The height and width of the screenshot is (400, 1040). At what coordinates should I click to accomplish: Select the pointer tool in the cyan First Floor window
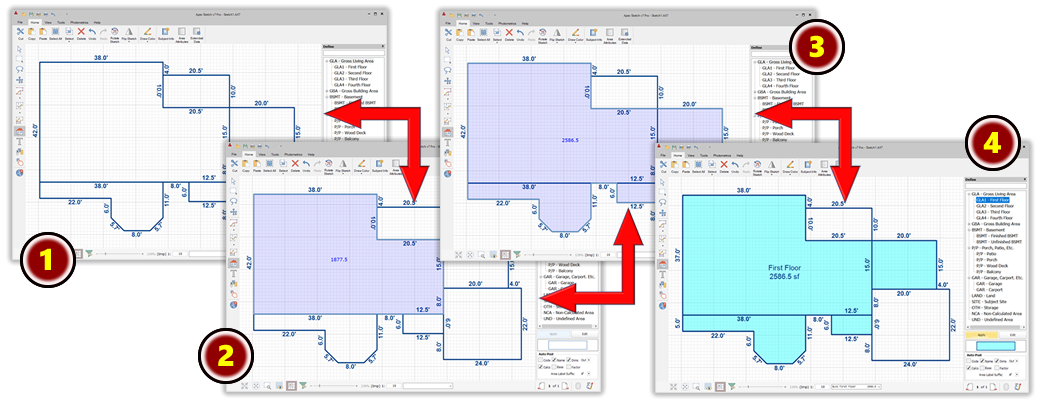click(662, 182)
